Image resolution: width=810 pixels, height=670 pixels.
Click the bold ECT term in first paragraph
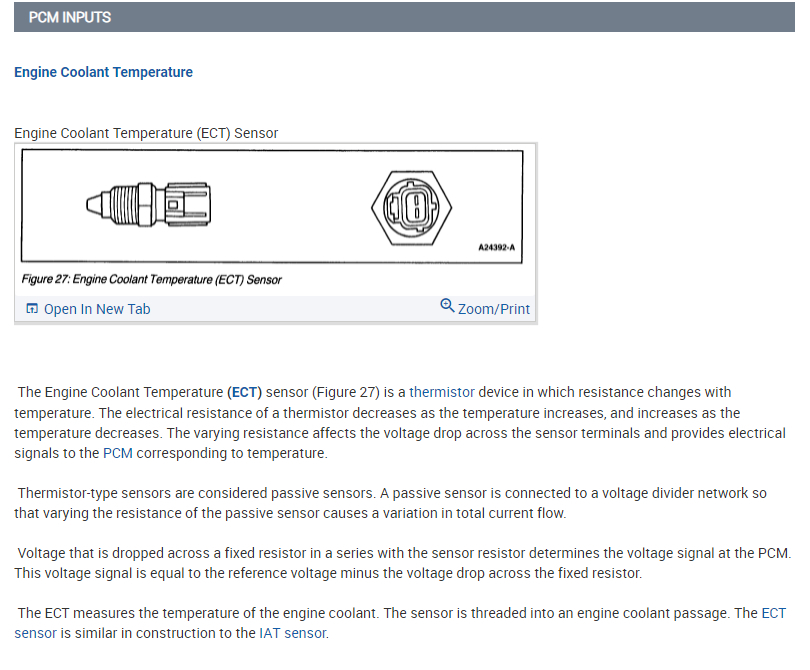point(244,392)
